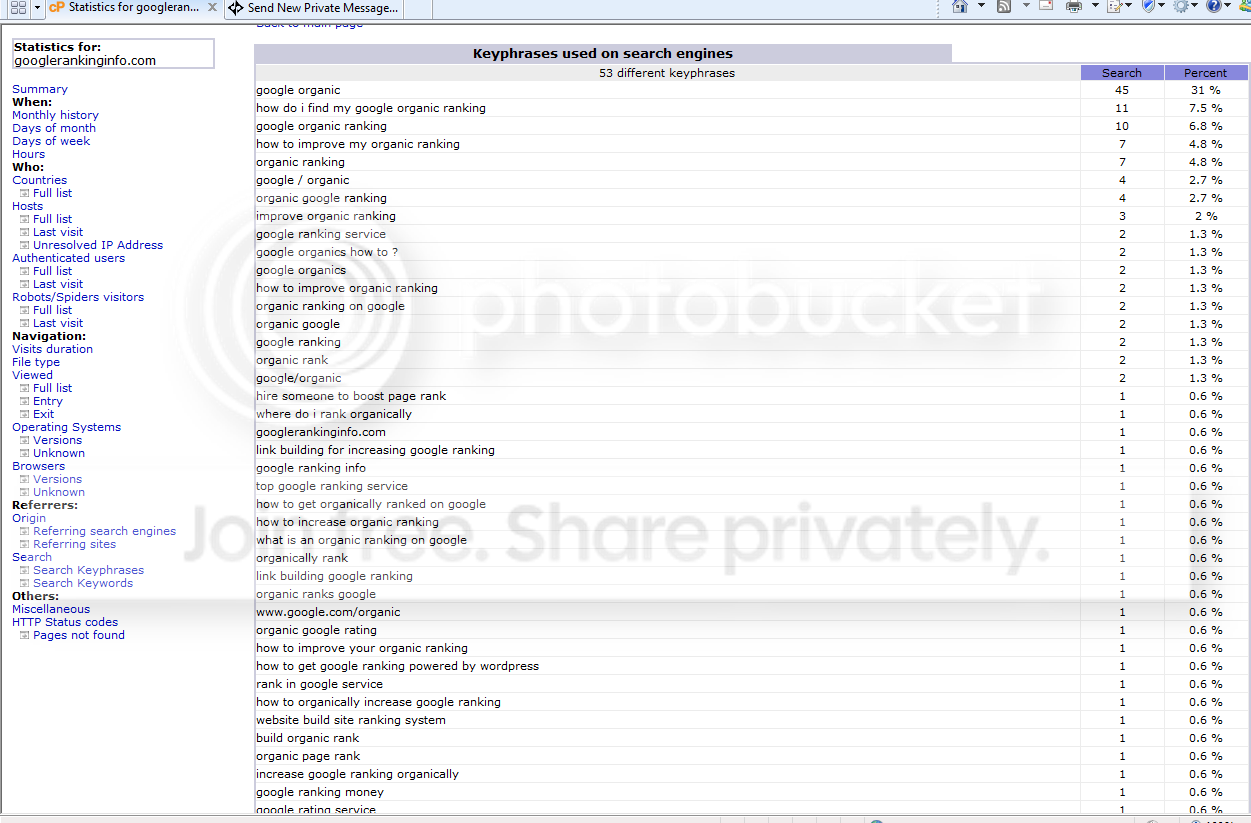Click the Safety shield icon
Image resolution: width=1251 pixels, height=823 pixels.
[1149, 6]
